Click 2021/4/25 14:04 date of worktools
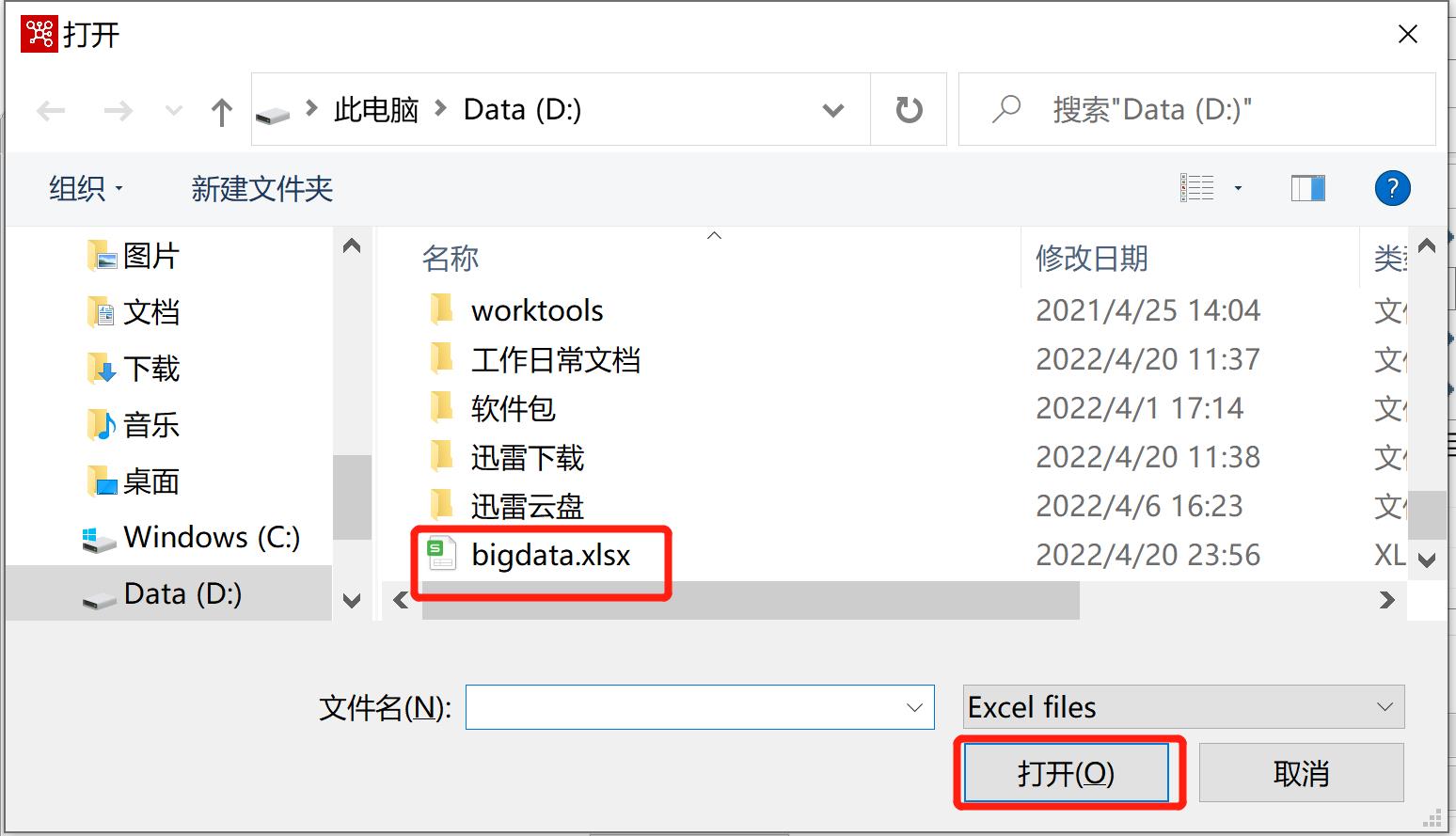 tap(1148, 310)
